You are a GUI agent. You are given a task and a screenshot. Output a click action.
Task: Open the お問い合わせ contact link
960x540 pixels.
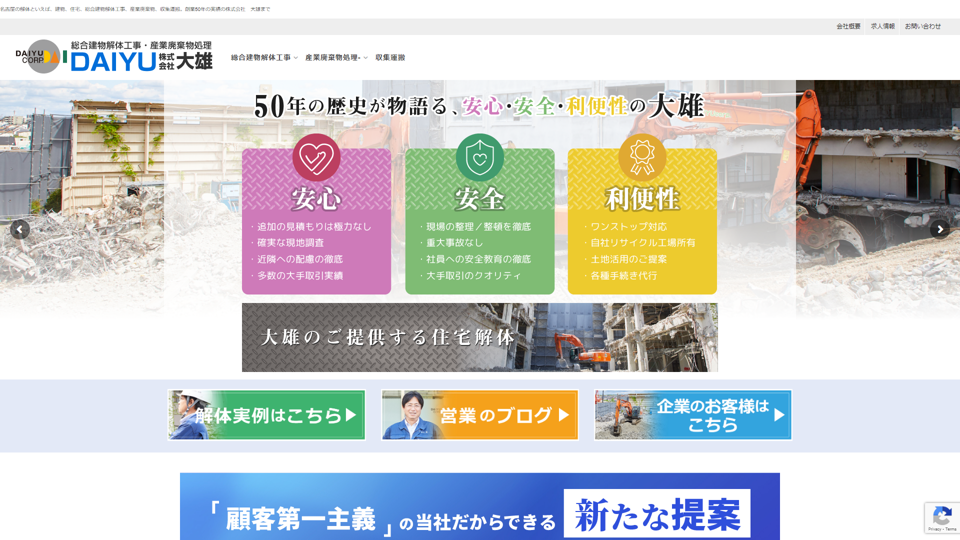[922, 26]
